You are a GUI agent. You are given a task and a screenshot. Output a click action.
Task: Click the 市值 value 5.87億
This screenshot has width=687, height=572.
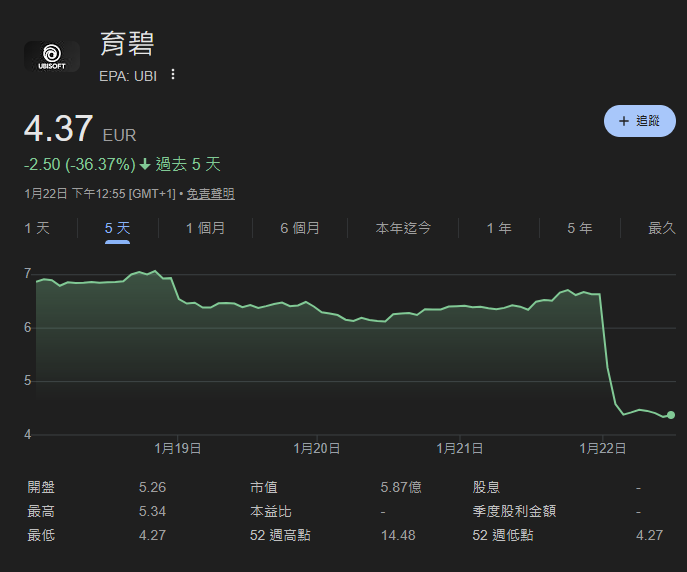coord(401,487)
